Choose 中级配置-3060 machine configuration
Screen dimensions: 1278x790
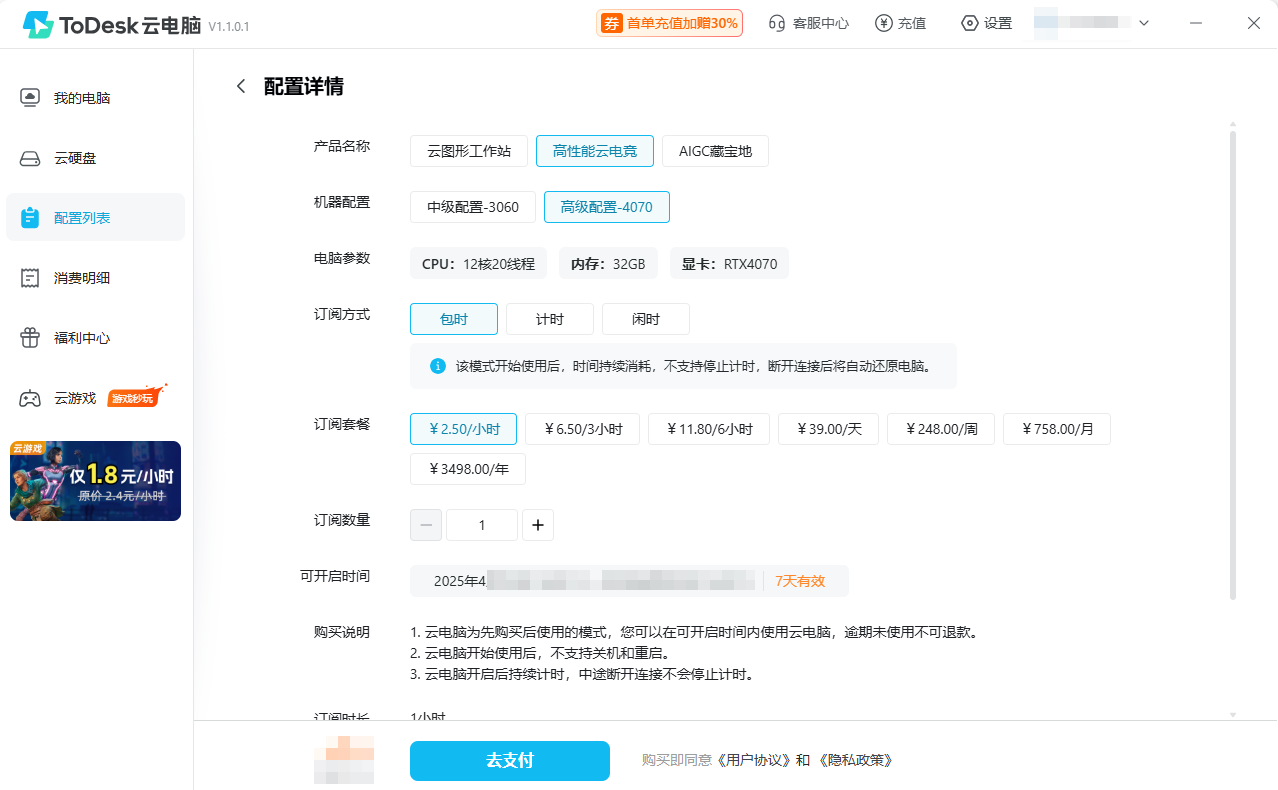click(473, 207)
